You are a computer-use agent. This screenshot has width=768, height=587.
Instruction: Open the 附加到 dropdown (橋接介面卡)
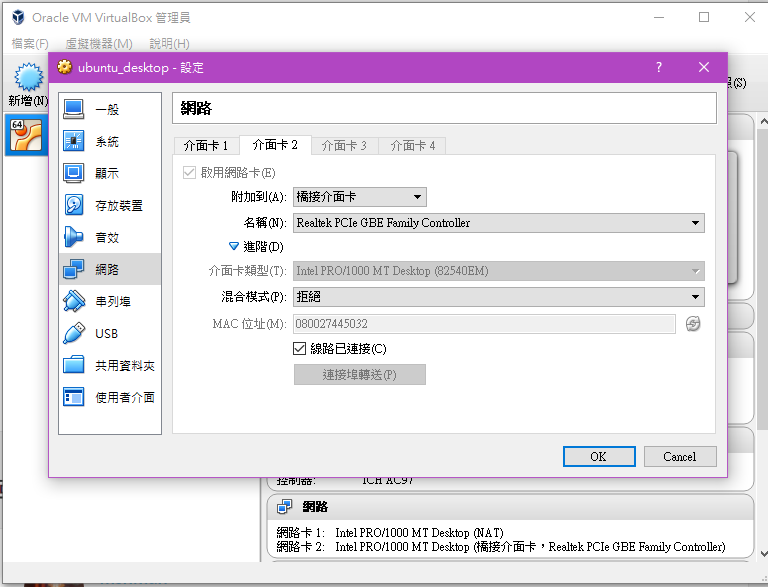[x=360, y=197]
